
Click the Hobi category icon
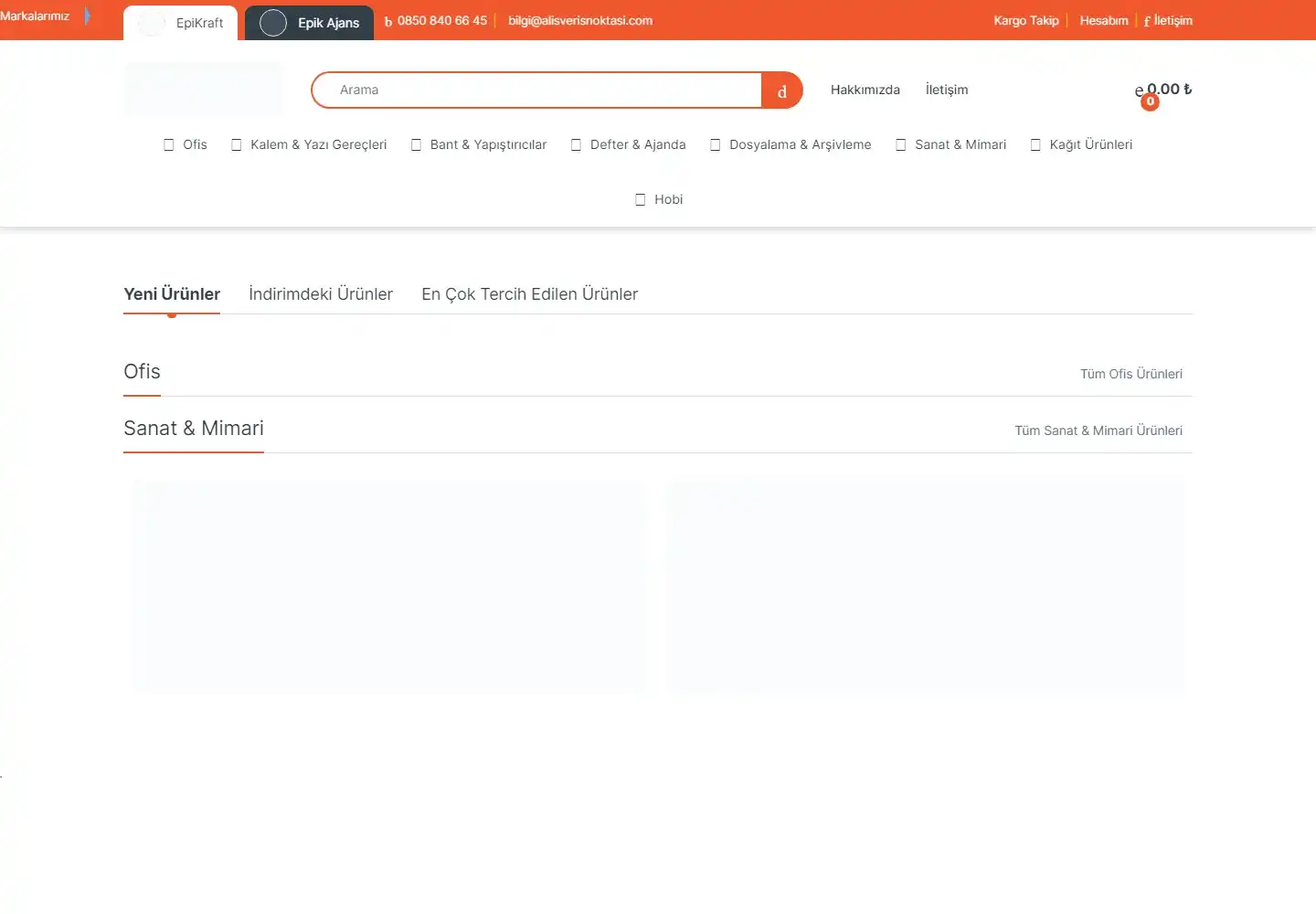point(641,199)
